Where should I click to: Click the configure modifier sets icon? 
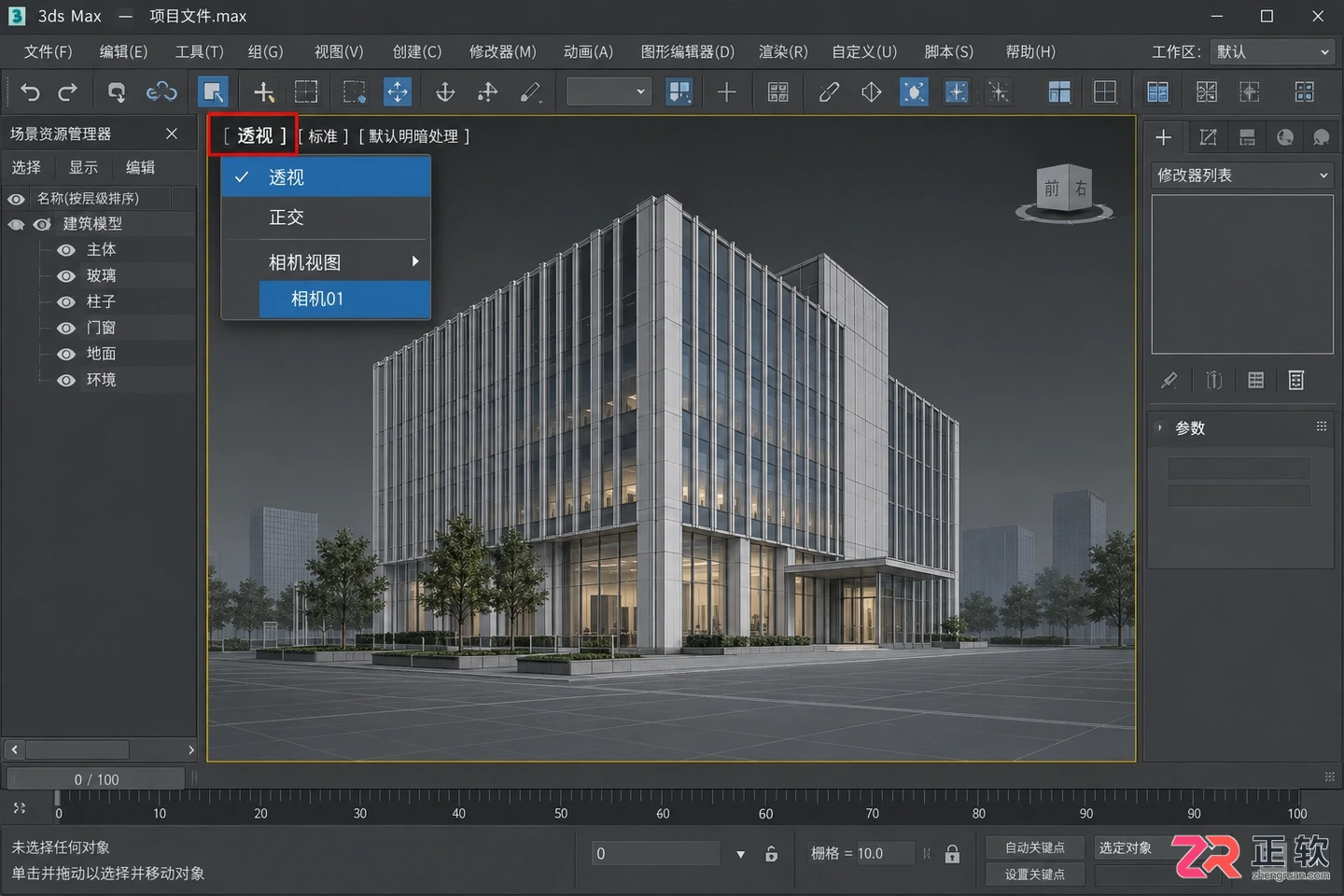1295,380
